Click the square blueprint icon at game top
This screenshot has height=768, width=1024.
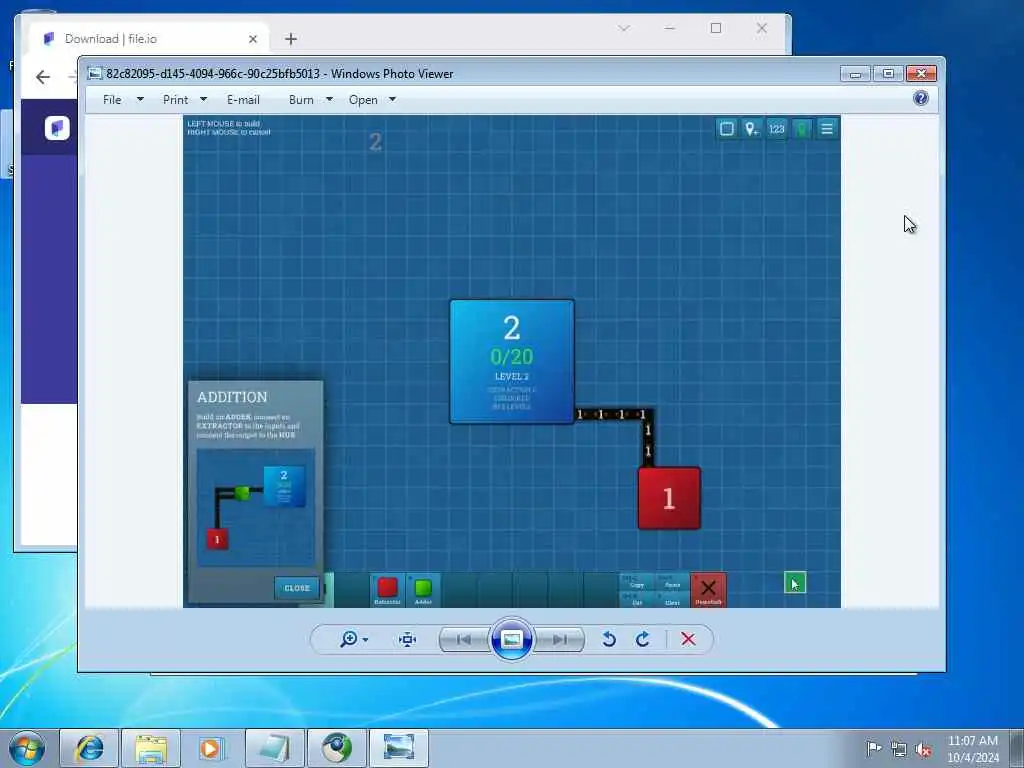tap(726, 129)
